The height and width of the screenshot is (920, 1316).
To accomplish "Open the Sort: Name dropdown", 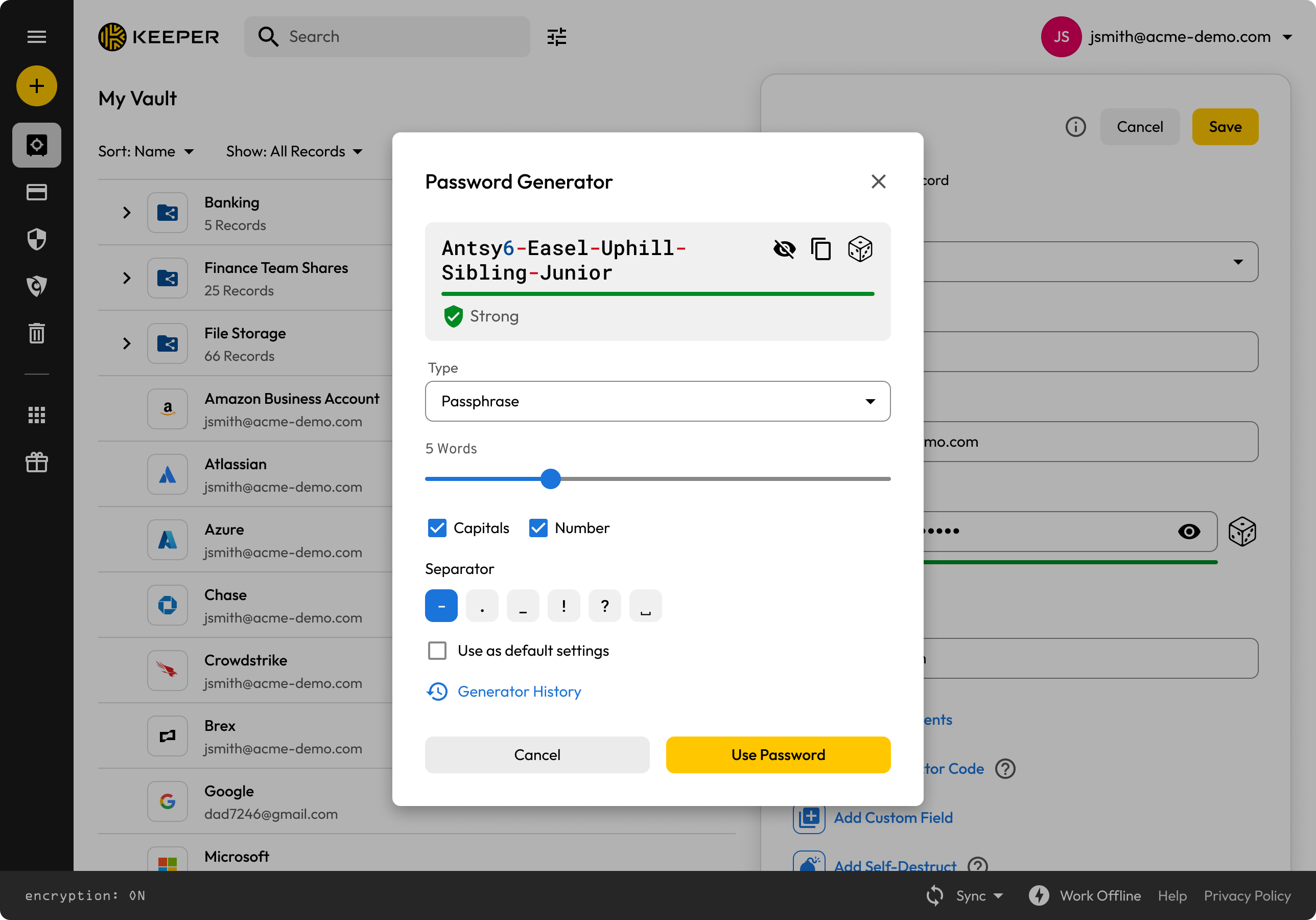I will coord(146,151).
